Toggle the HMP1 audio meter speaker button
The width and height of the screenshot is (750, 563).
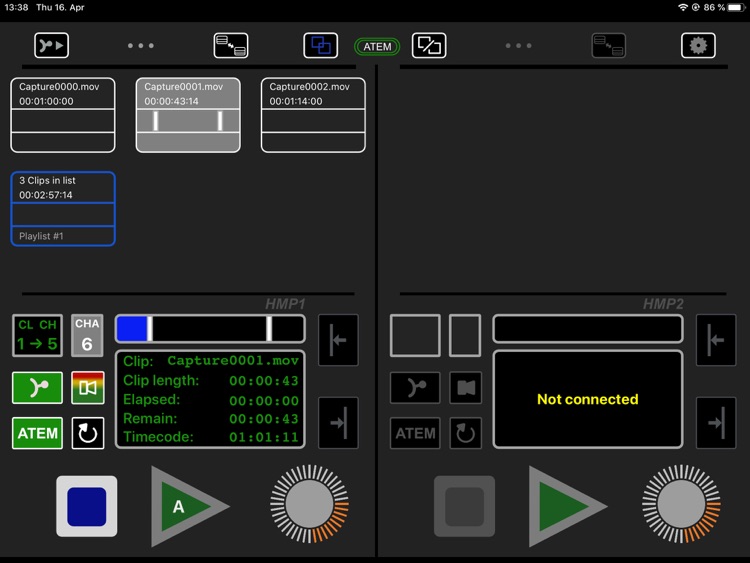pyautogui.click(x=88, y=387)
